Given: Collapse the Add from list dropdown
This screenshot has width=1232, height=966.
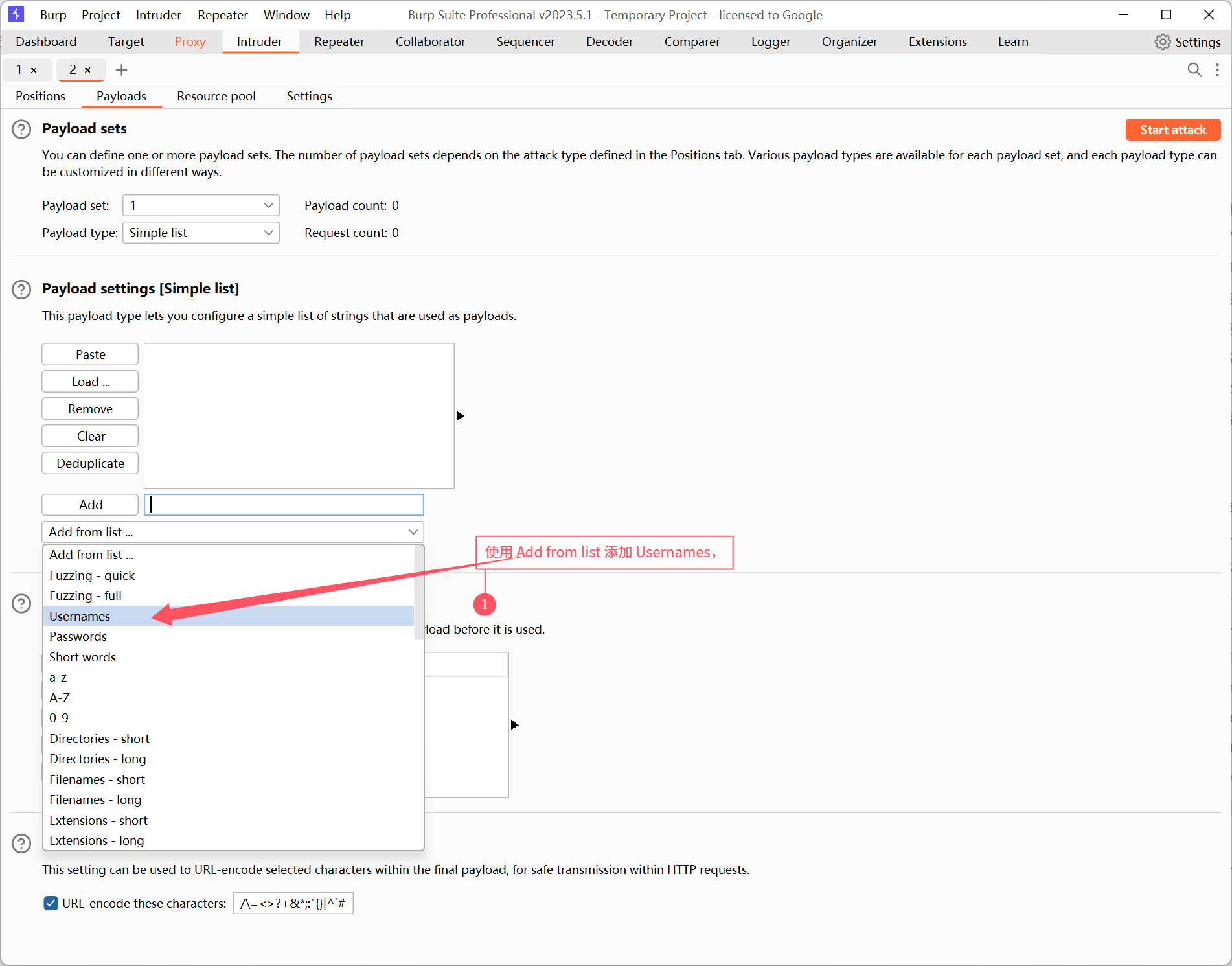Looking at the screenshot, I should [x=233, y=532].
